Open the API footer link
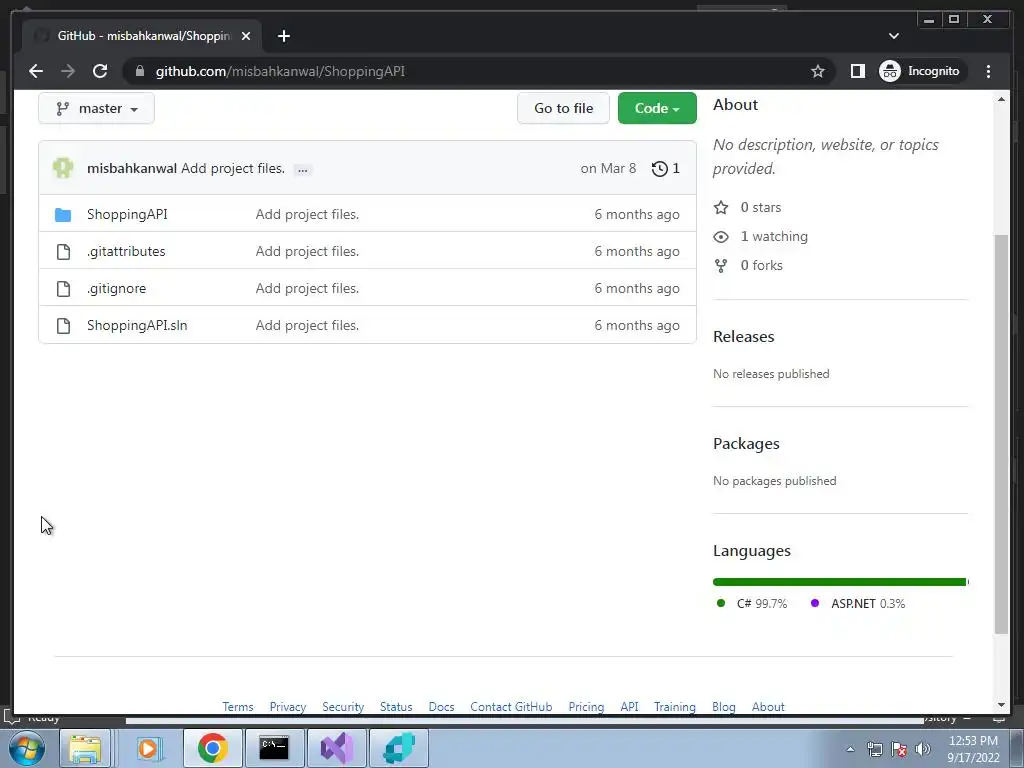The image size is (1024, 768). click(x=630, y=707)
